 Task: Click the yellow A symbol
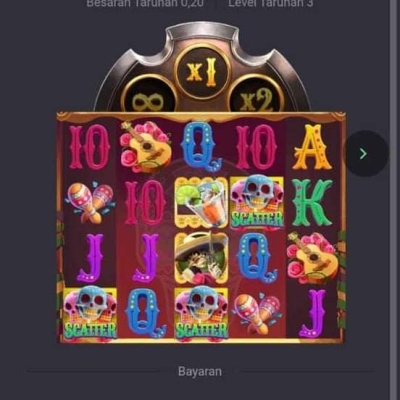coord(312,147)
